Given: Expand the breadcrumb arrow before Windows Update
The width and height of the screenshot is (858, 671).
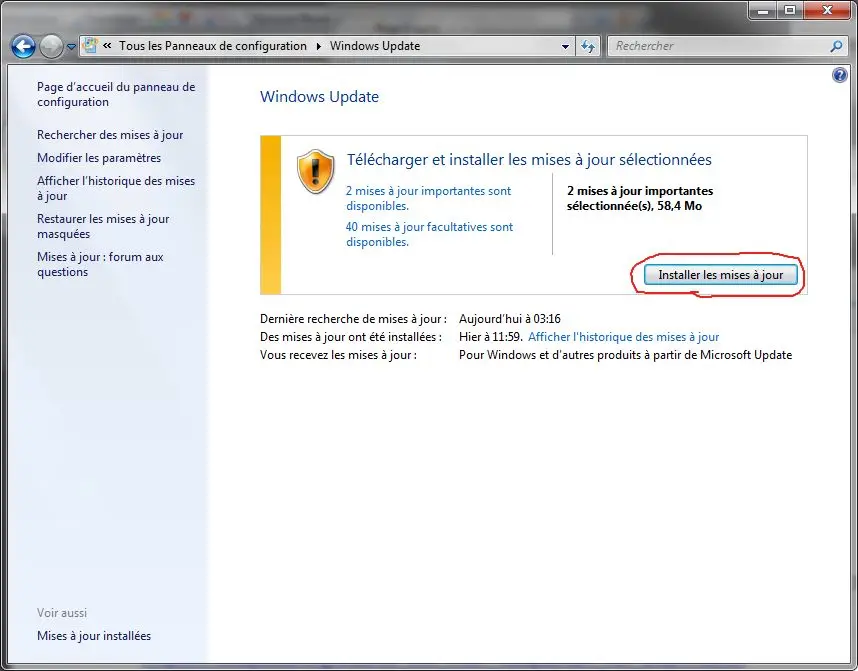Looking at the screenshot, I should point(318,47).
